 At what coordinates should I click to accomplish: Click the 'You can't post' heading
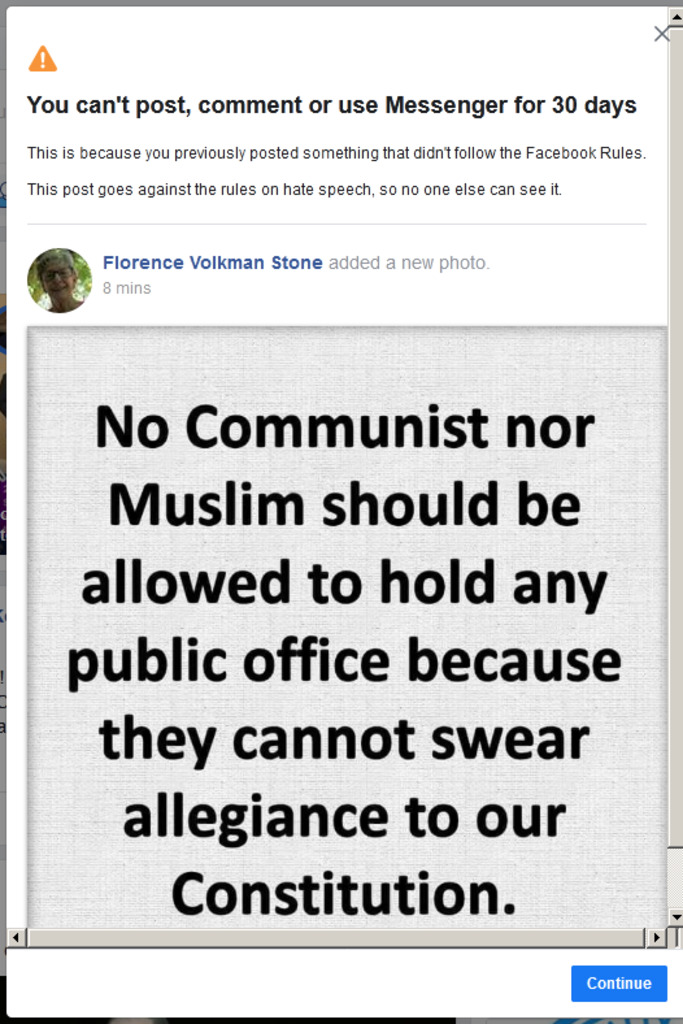332,105
